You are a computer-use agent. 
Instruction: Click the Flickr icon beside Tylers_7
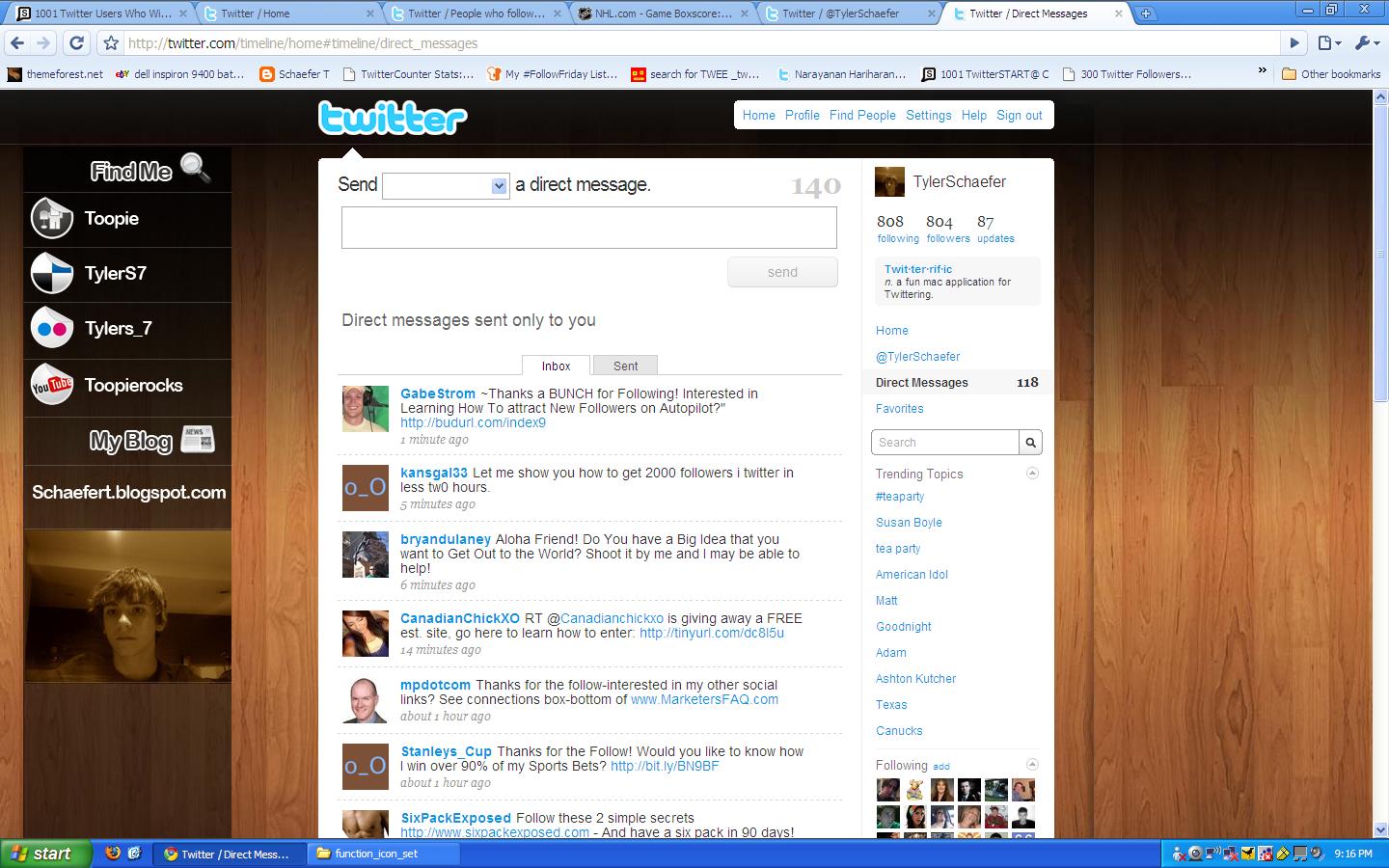click(51, 328)
